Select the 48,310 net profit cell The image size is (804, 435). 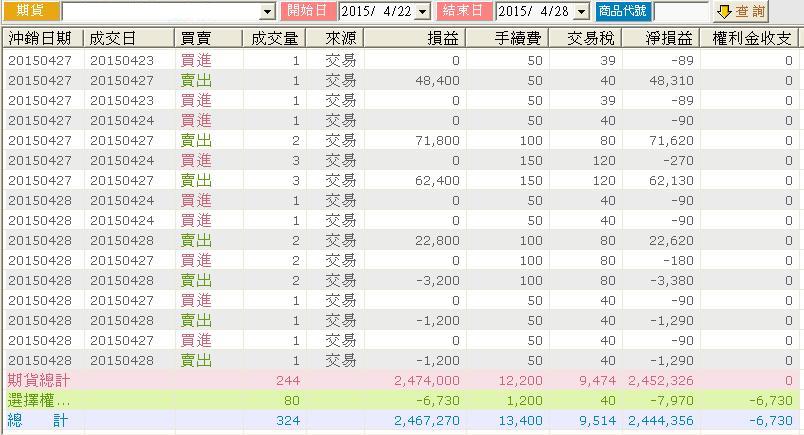(671, 81)
